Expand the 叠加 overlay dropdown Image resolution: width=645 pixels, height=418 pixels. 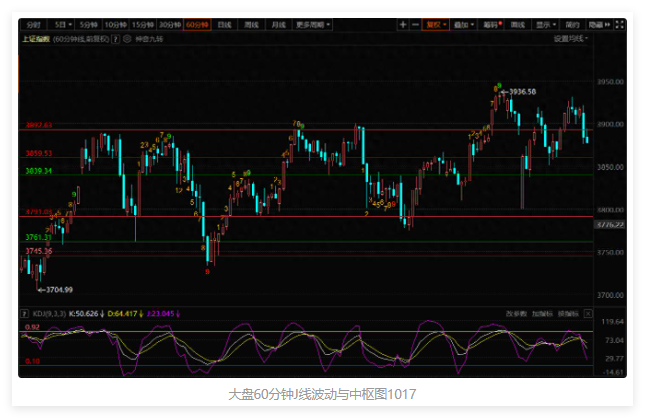pos(463,22)
